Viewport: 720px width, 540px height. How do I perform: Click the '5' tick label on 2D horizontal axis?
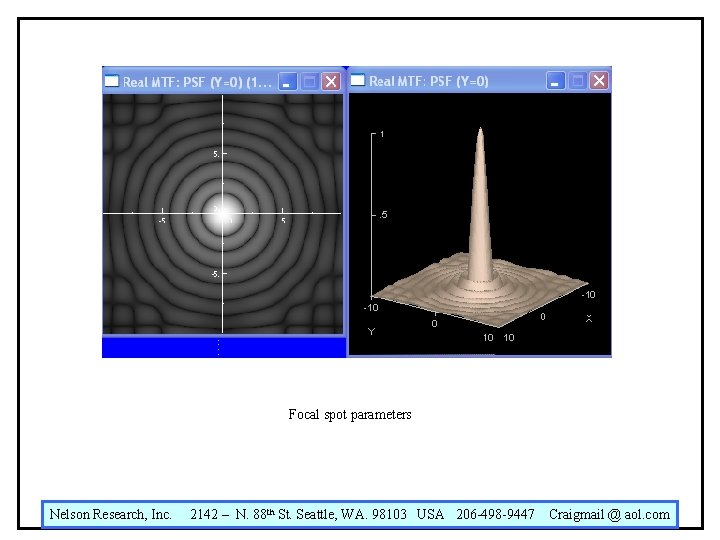tap(283, 221)
